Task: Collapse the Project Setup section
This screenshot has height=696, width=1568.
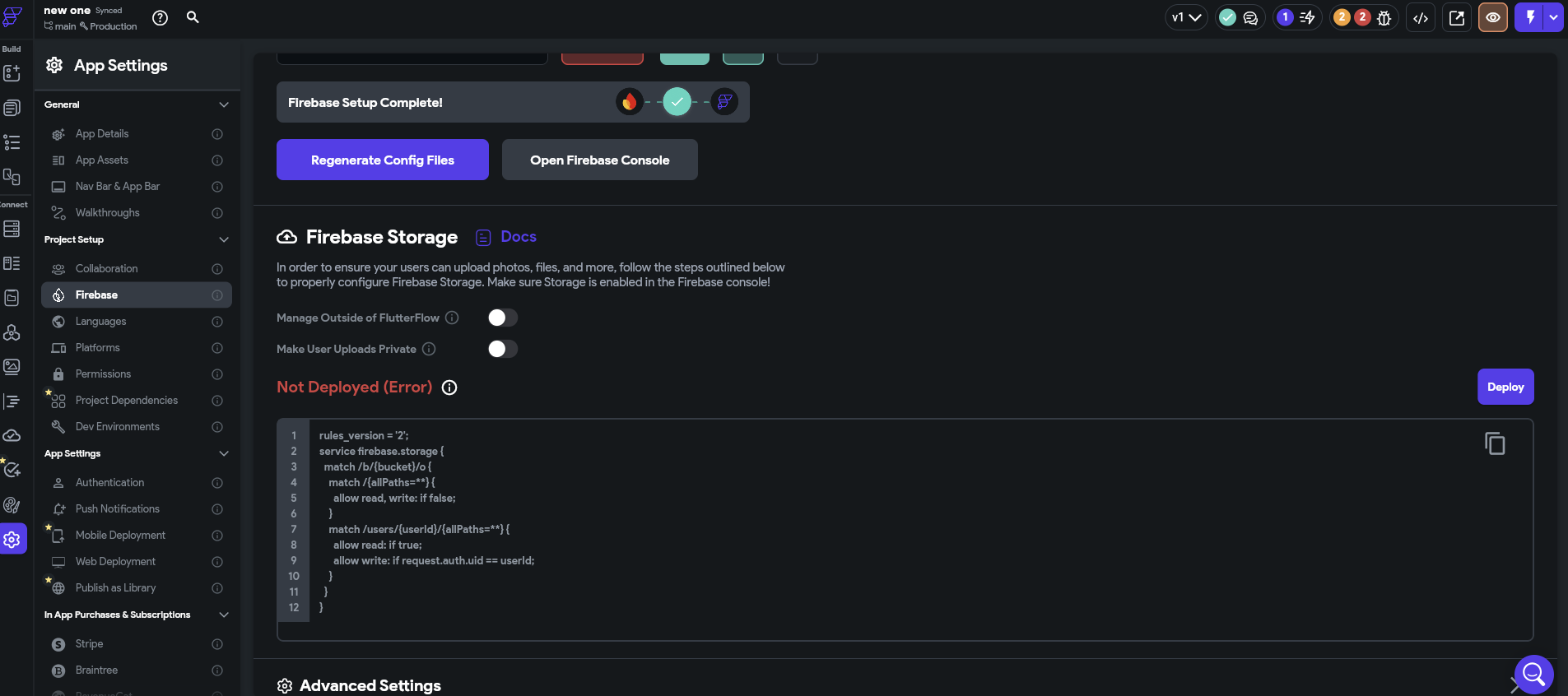Action: pyautogui.click(x=224, y=239)
